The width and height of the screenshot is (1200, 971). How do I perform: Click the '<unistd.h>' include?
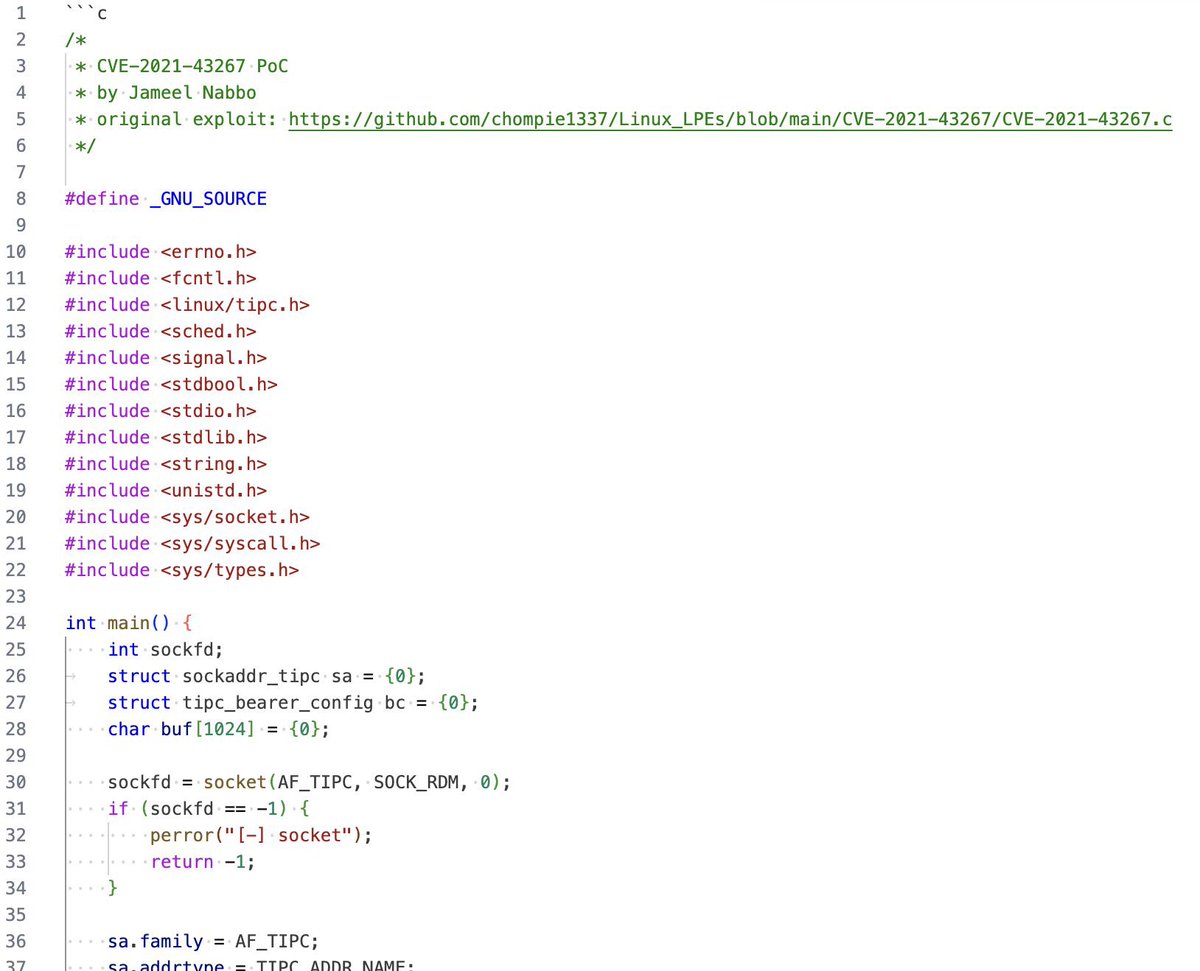214,490
